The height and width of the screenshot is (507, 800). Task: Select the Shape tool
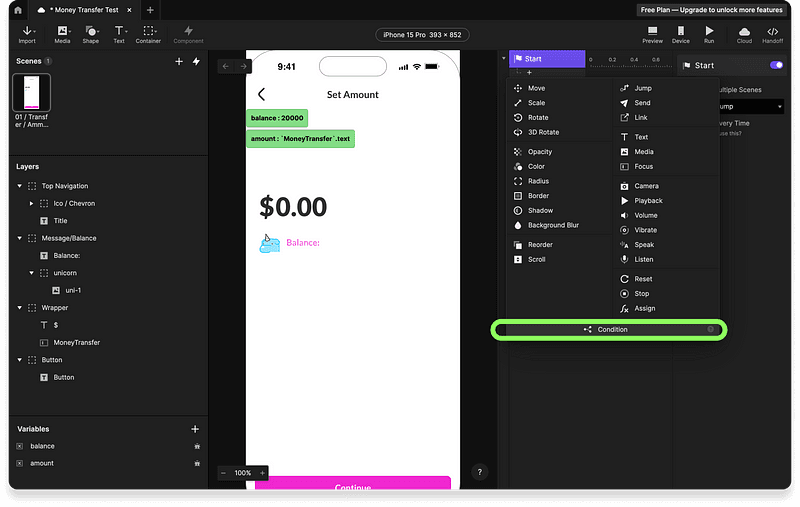pos(91,35)
